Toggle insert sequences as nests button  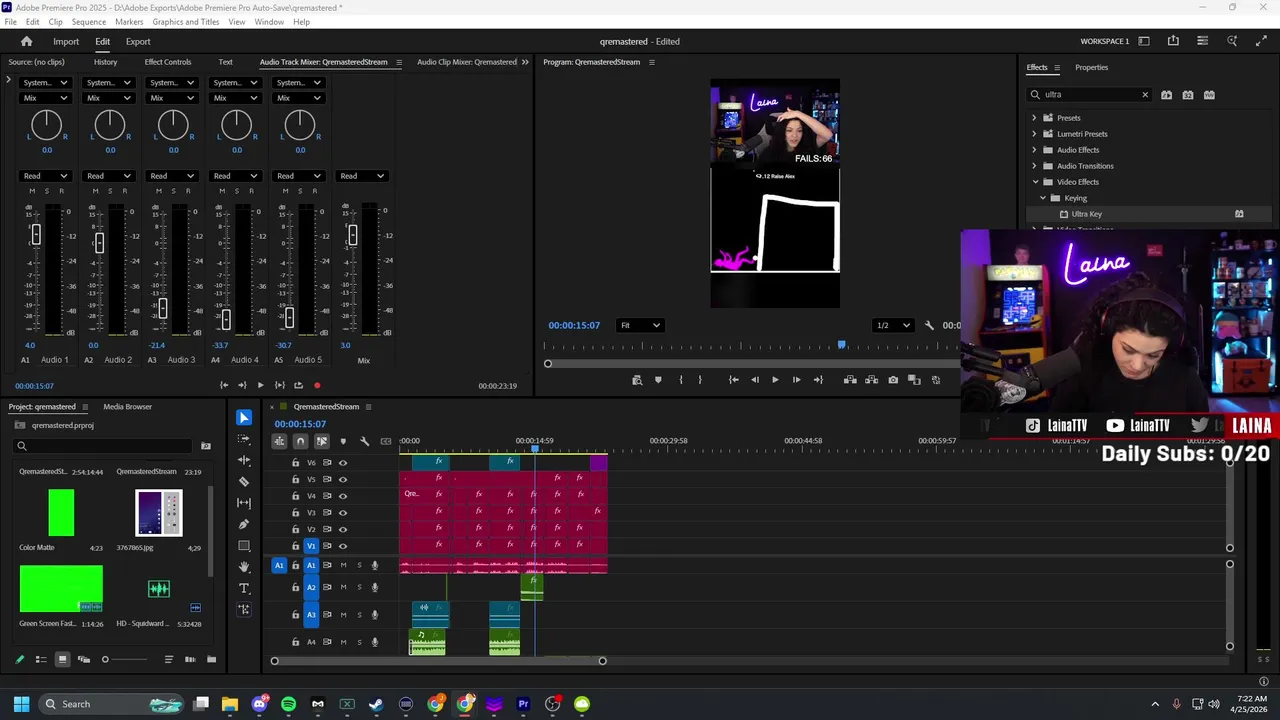pyautogui.click(x=279, y=441)
